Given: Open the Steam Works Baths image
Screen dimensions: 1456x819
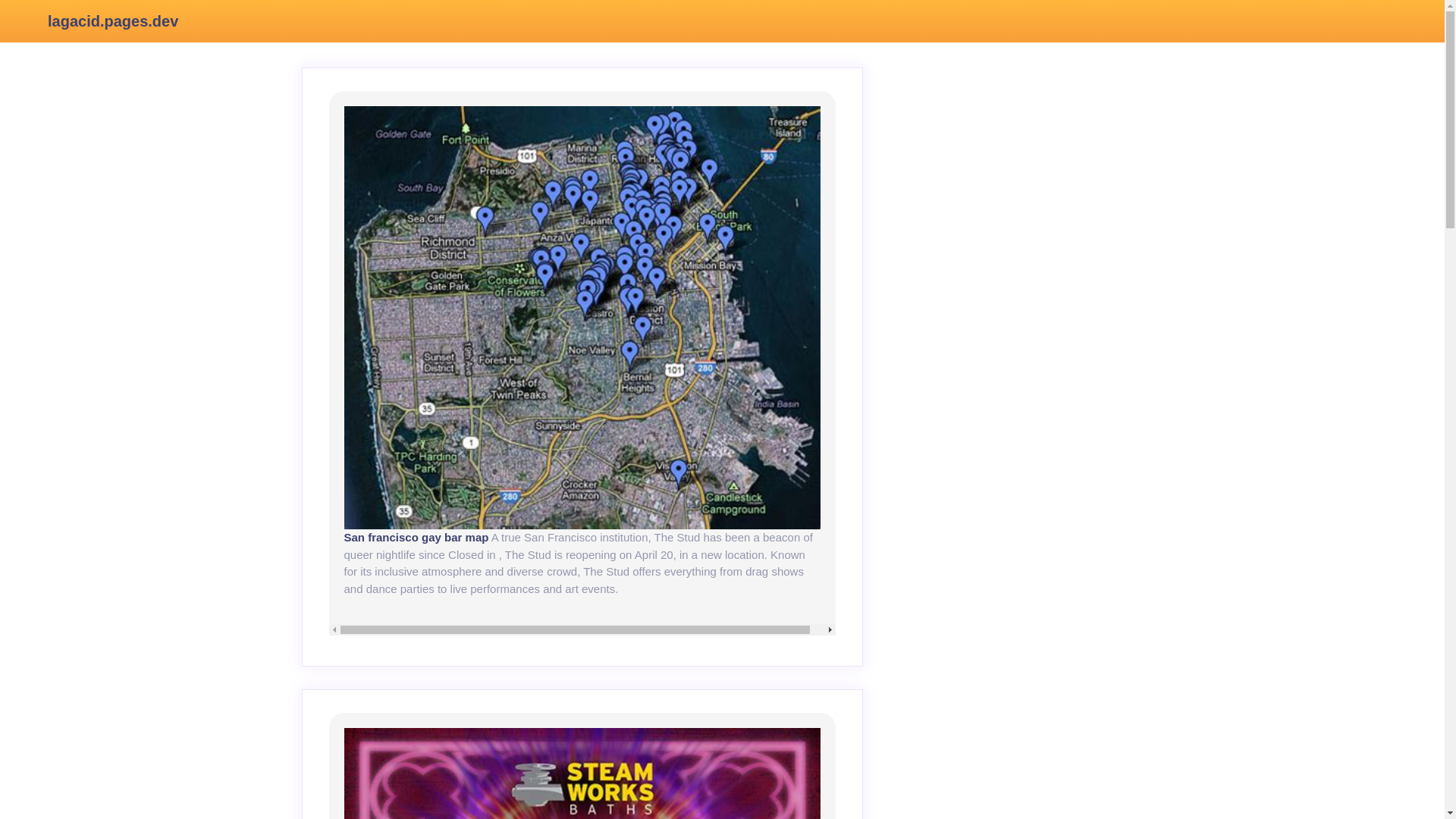Looking at the screenshot, I should point(582,773).
